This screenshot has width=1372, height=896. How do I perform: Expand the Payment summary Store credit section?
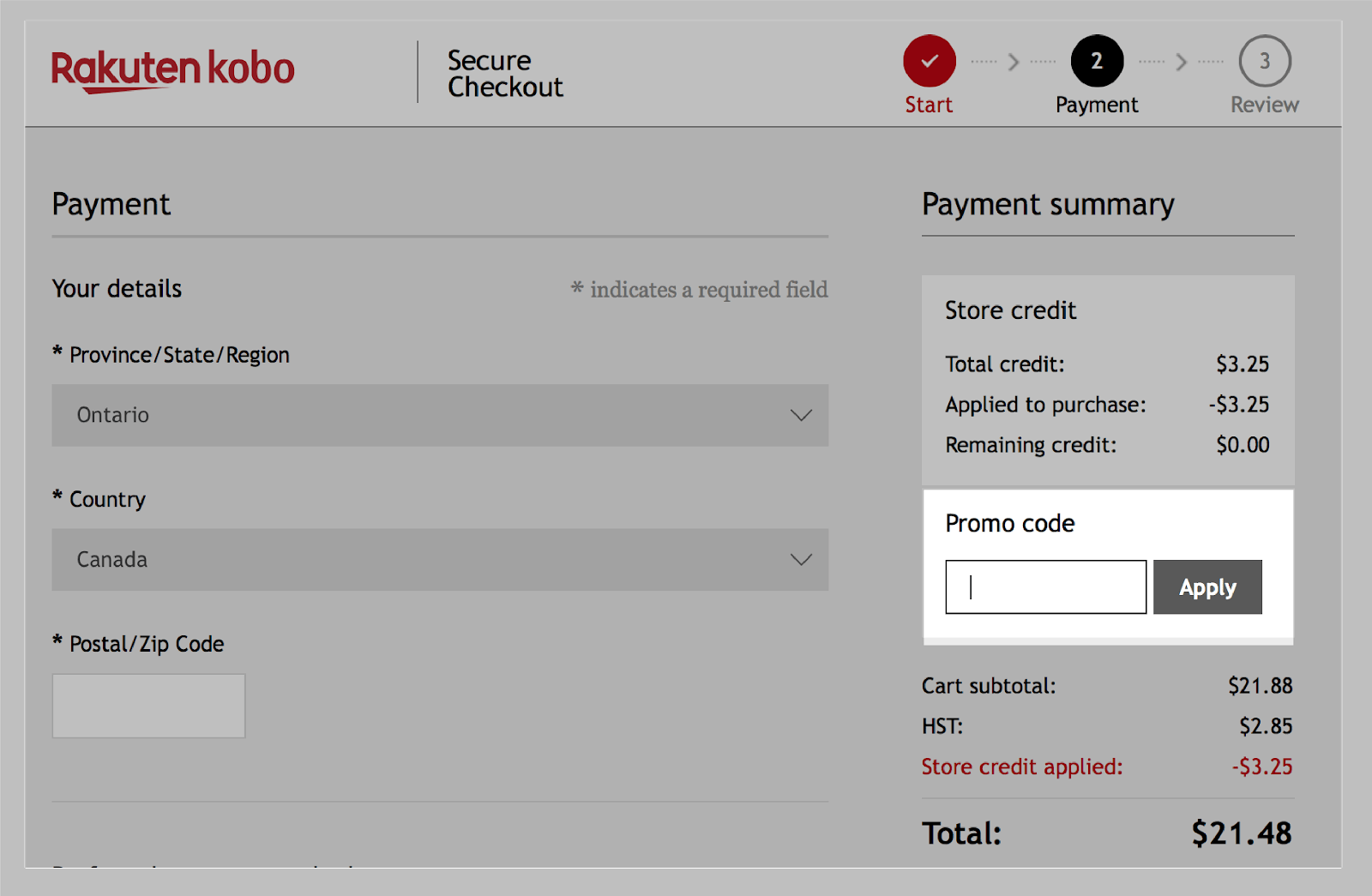1010,310
